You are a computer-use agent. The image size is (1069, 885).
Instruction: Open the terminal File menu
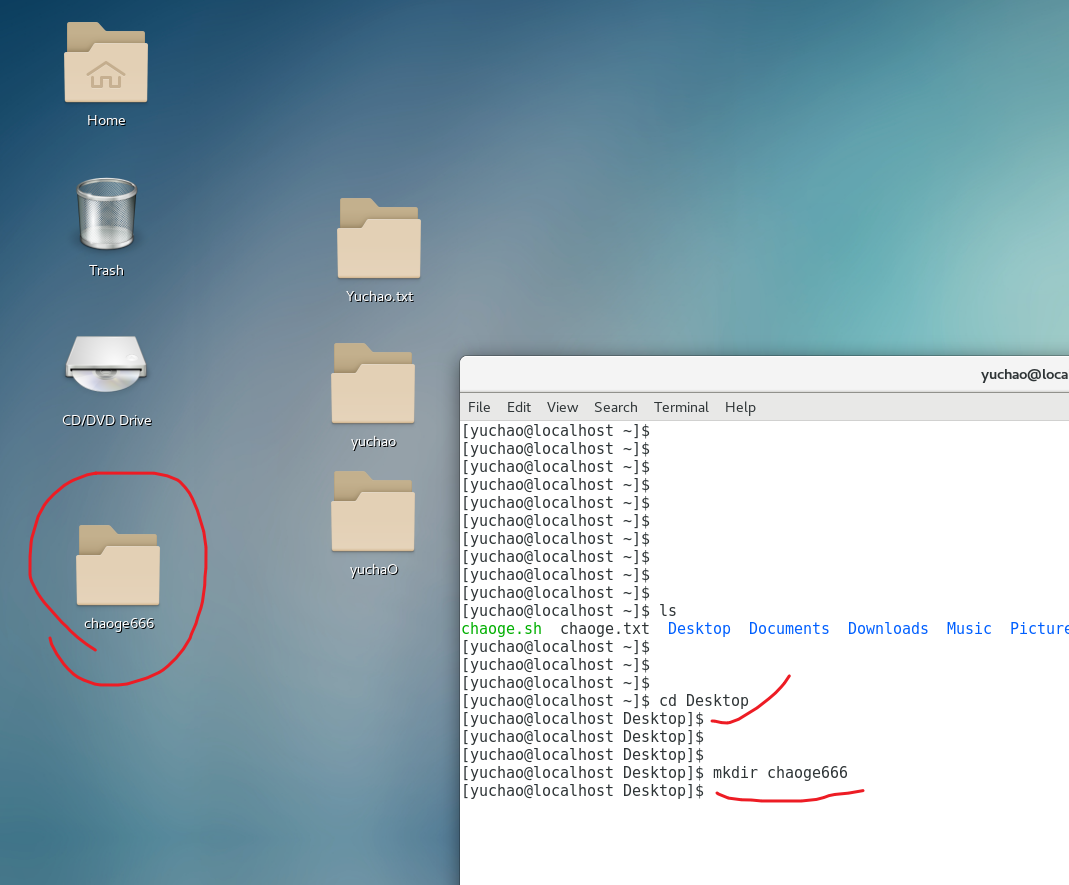click(479, 407)
